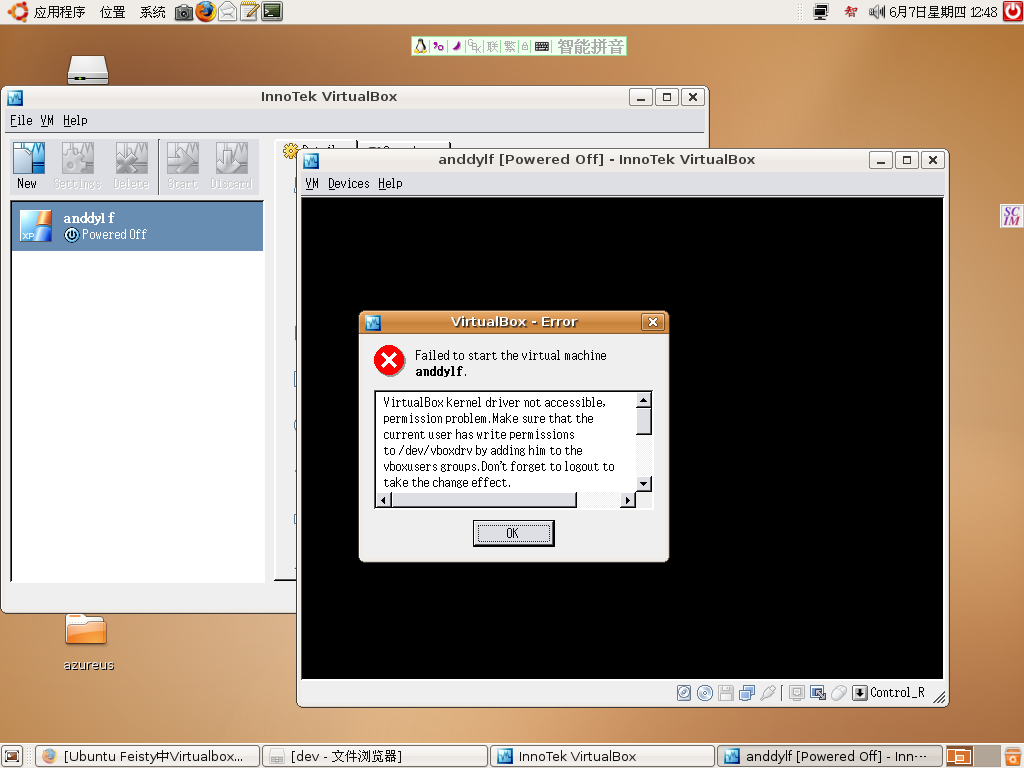
Task: Click the CD/DVD indicator in the VM status bar
Action: (x=705, y=693)
